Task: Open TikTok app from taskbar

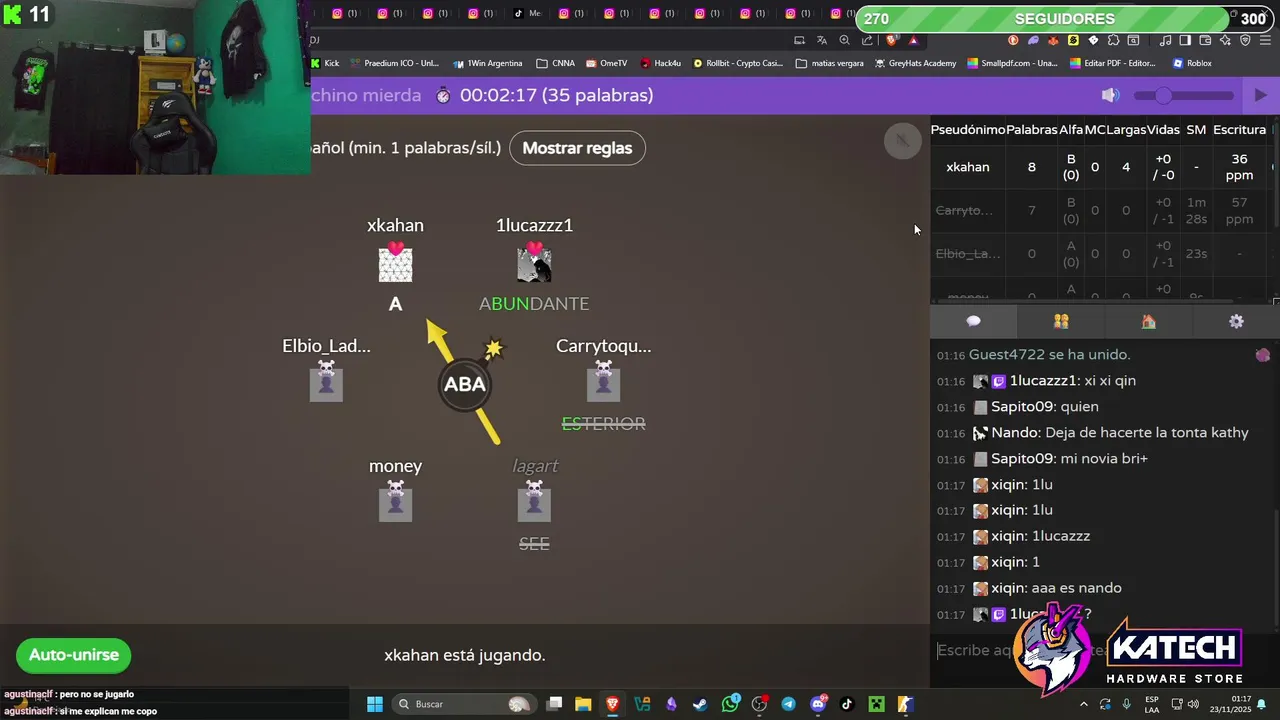Action: point(847,704)
